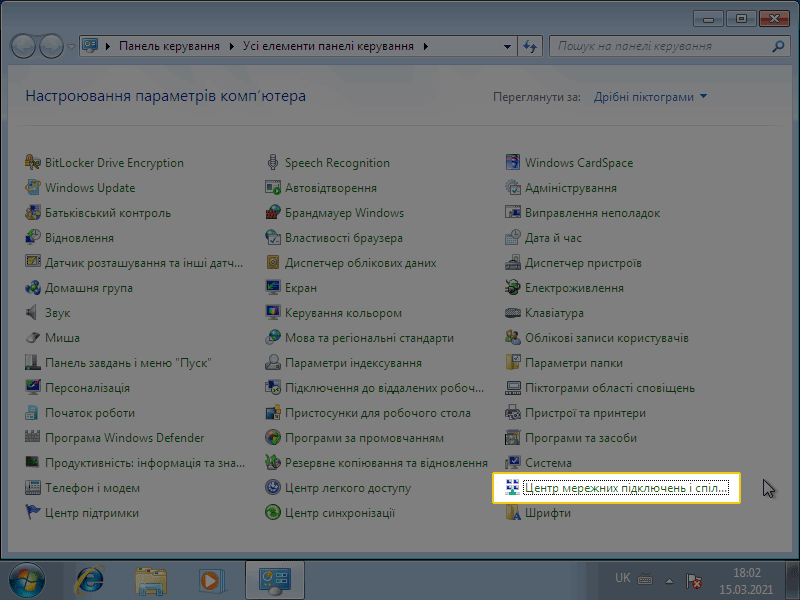
Task: Click the Звук speaker icon
Action: pos(33,312)
